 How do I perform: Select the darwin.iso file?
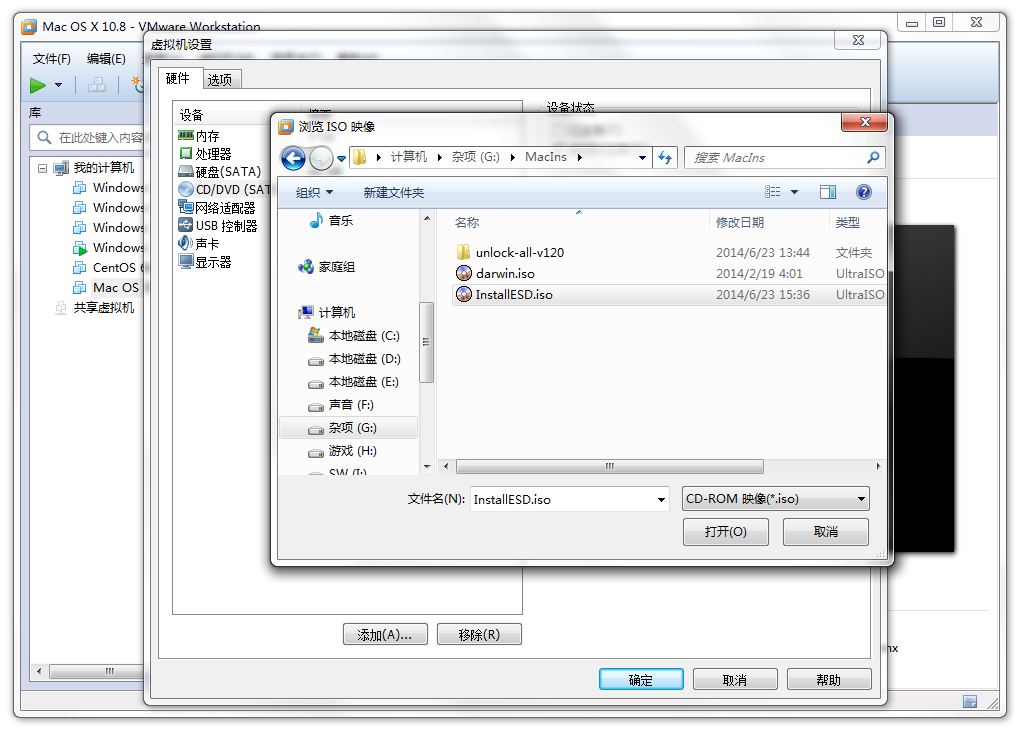coord(504,273)
